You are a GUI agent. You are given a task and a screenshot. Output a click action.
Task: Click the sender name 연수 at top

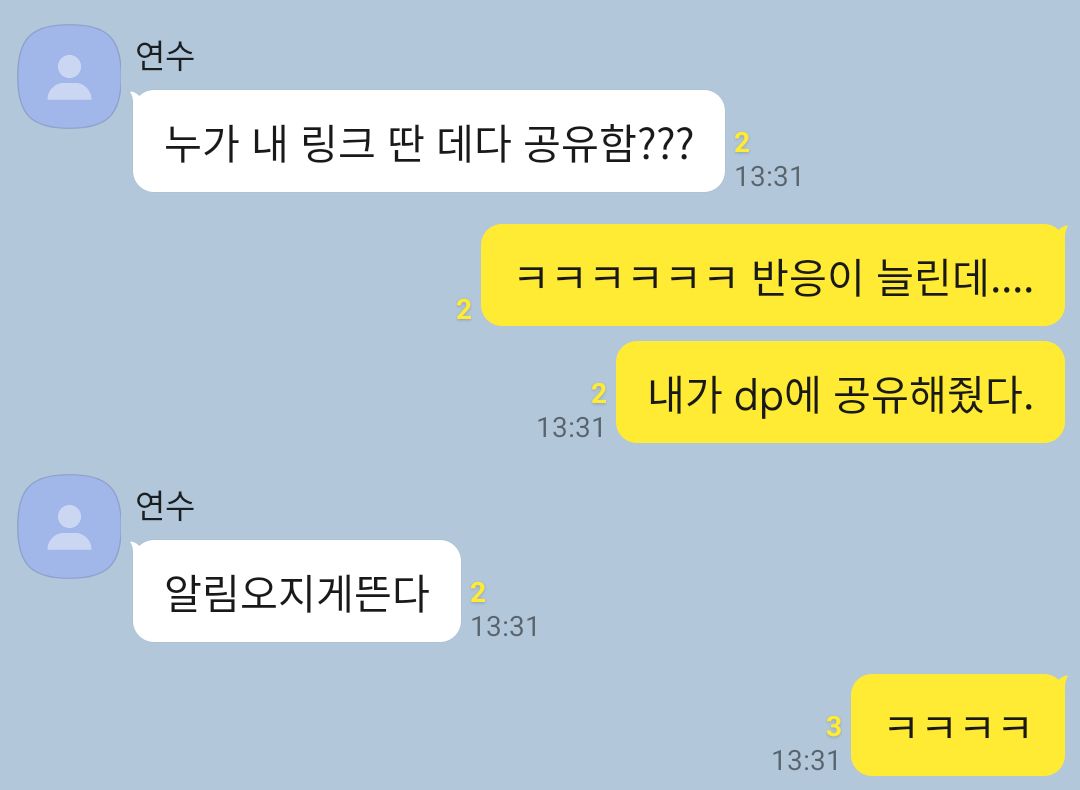pos(165,56)
